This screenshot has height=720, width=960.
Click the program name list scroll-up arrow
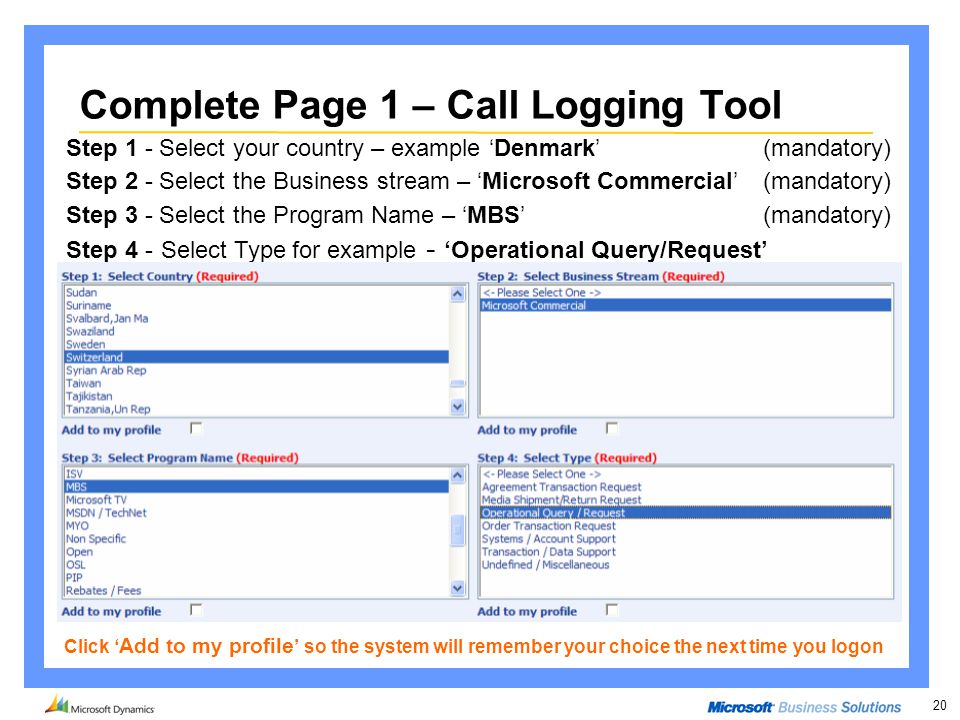coord(457,475)
